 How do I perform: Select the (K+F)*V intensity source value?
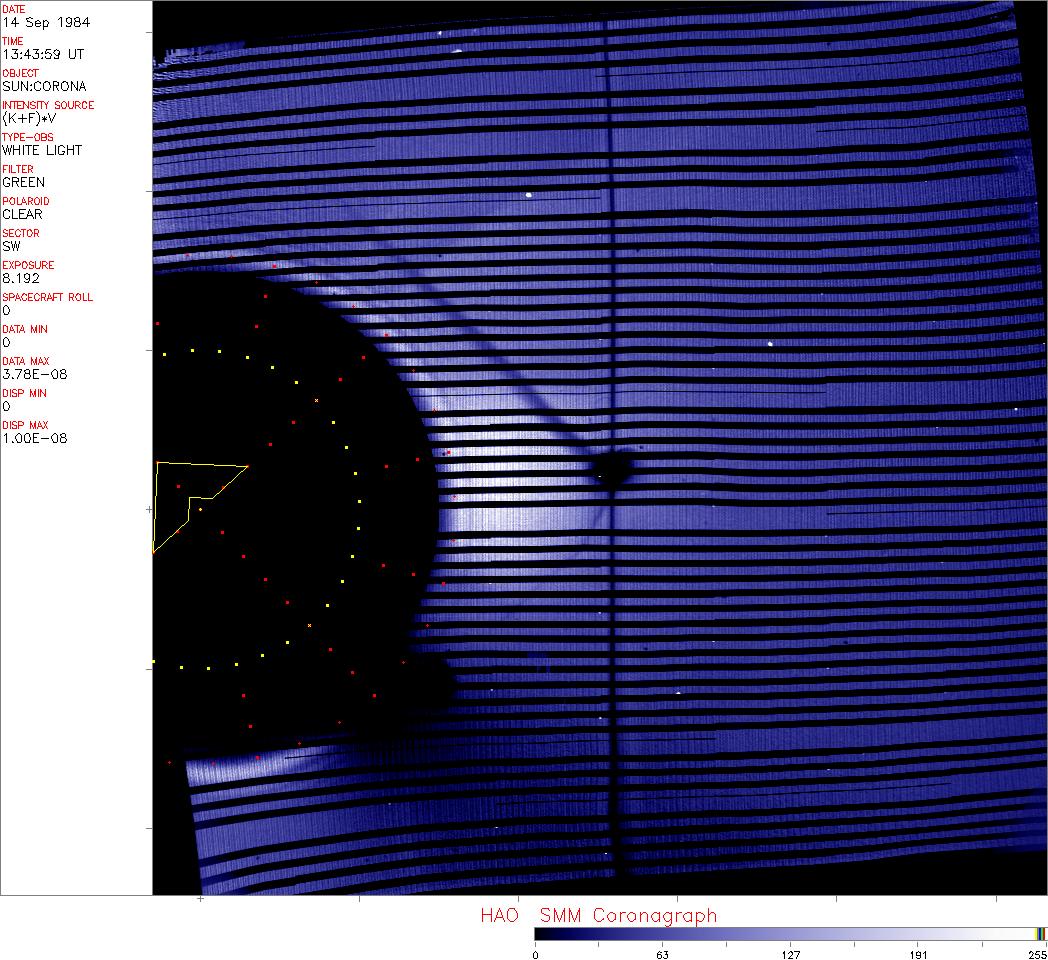tap(30, 118)
